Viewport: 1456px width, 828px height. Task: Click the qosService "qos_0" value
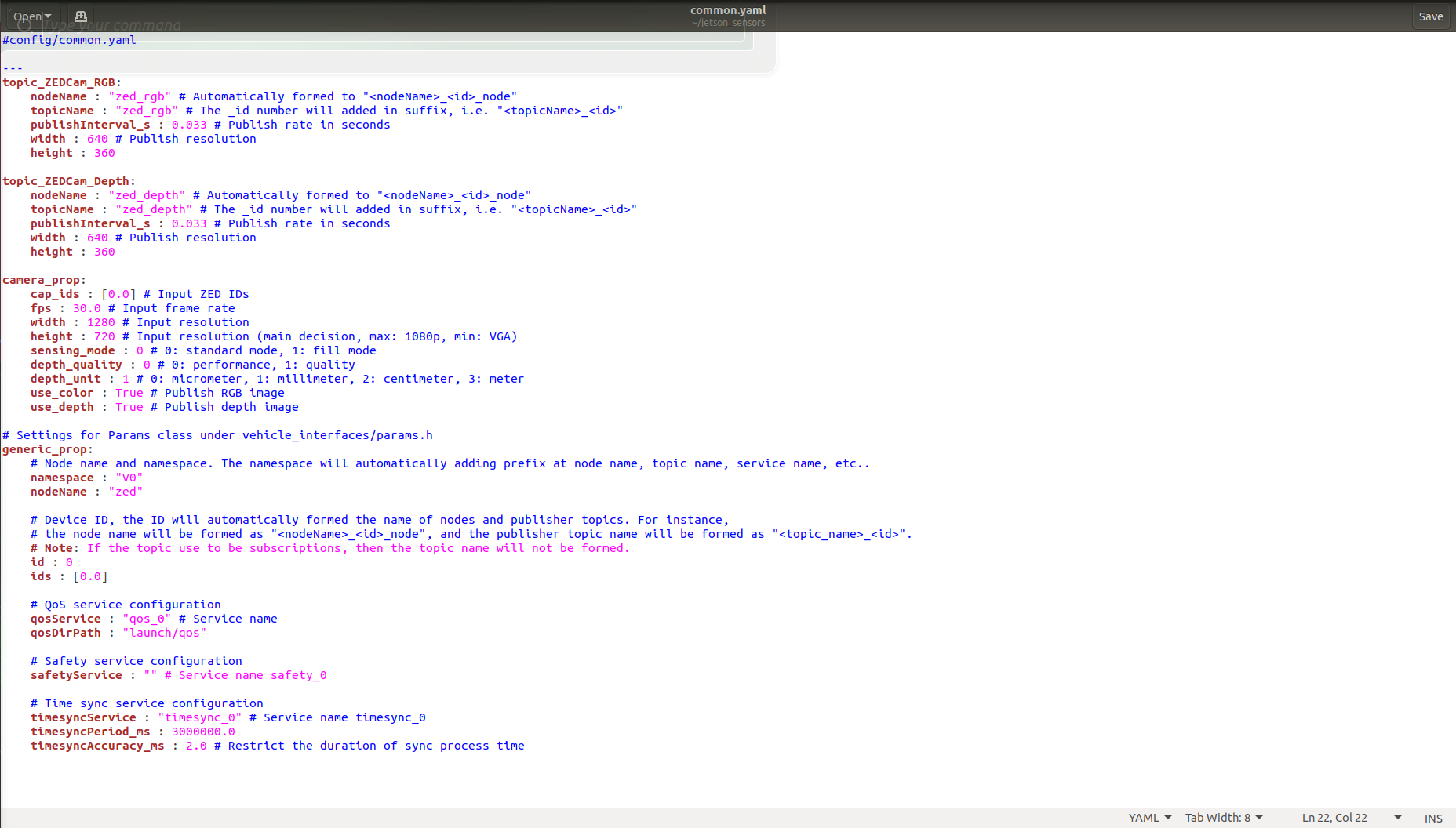(x=147, y=619)
